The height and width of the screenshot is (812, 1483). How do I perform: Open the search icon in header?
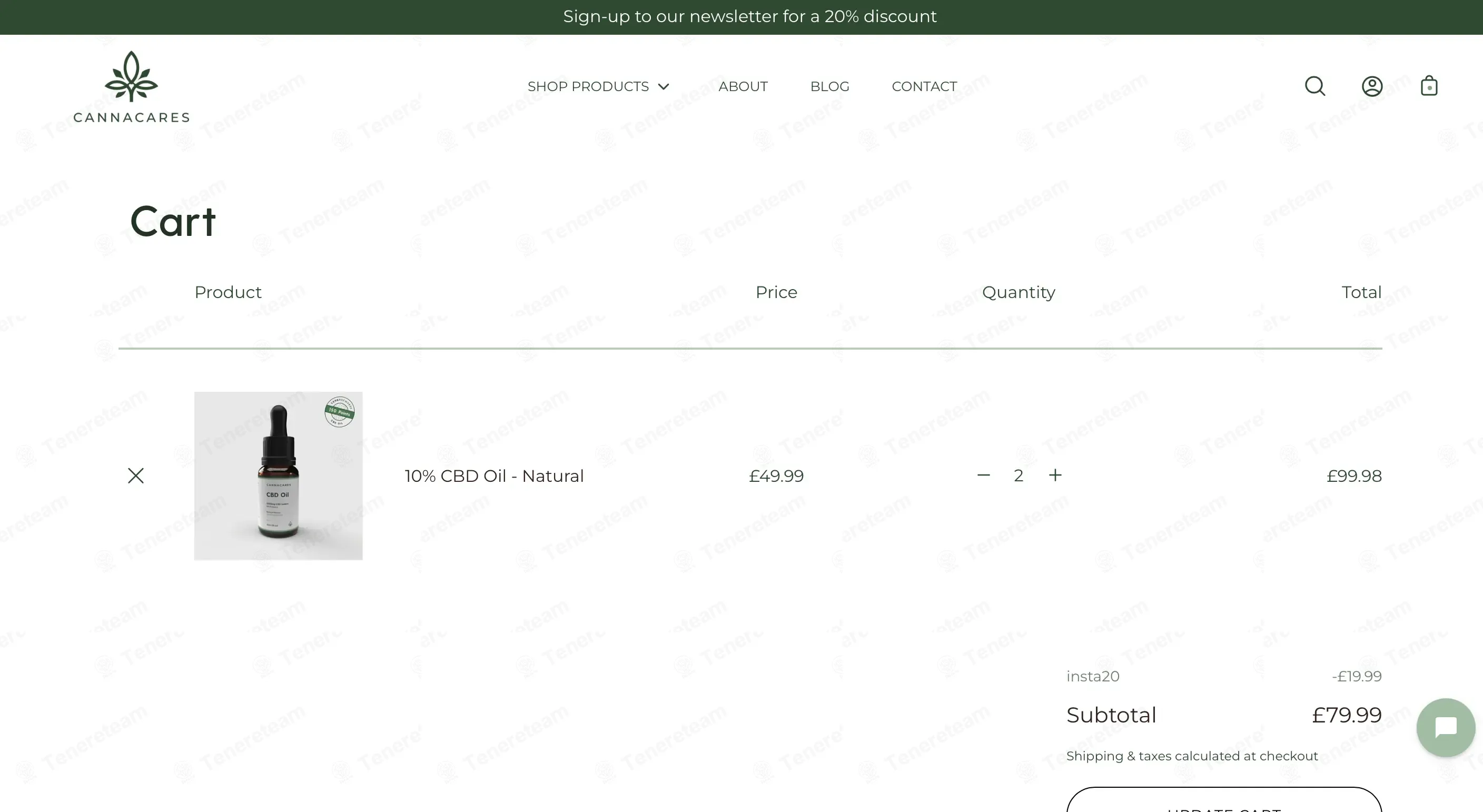(x=1315, y=86)
